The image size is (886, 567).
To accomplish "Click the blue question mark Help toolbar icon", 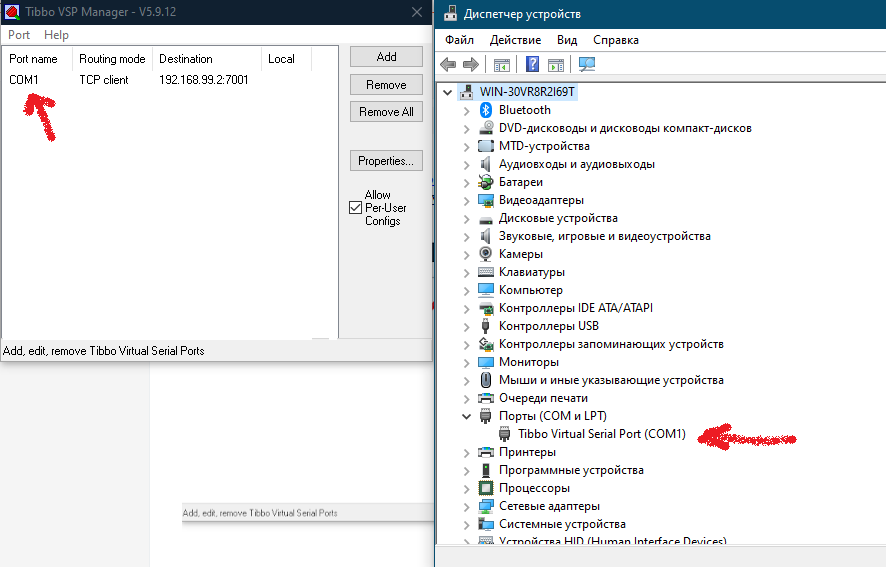I will (x=532, y=64).
